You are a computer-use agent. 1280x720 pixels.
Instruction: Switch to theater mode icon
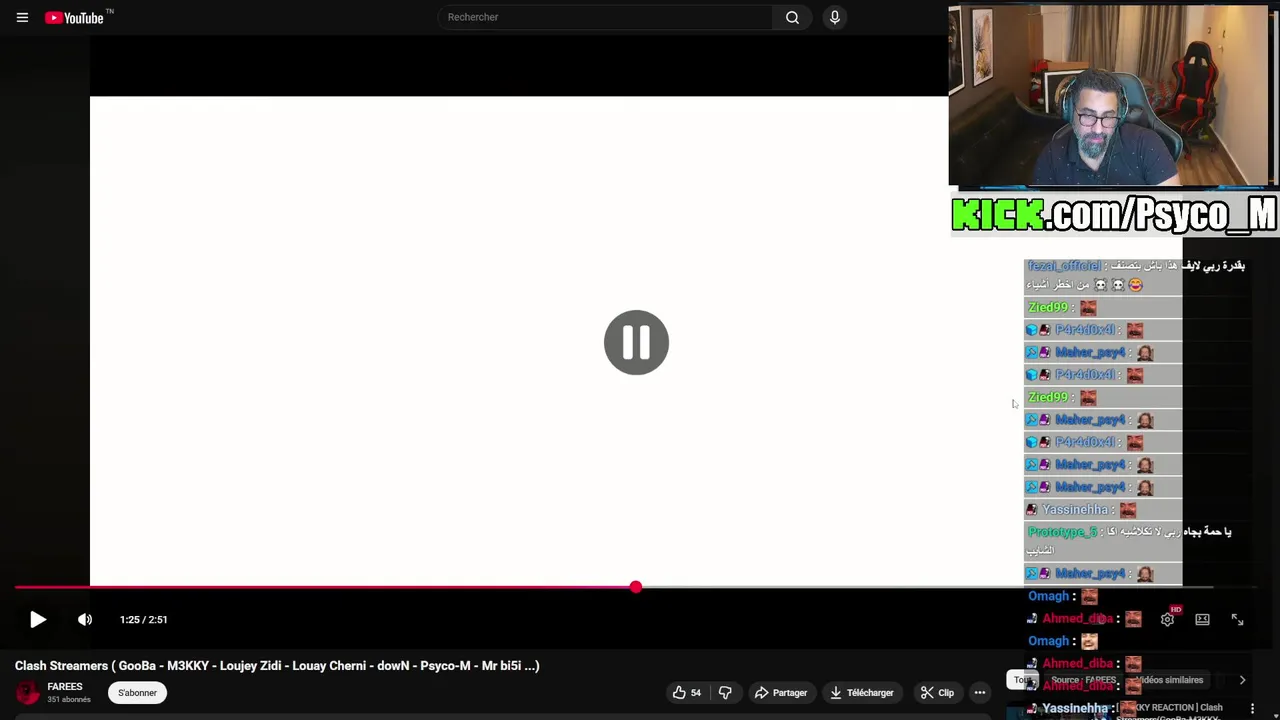(1202, 620)
